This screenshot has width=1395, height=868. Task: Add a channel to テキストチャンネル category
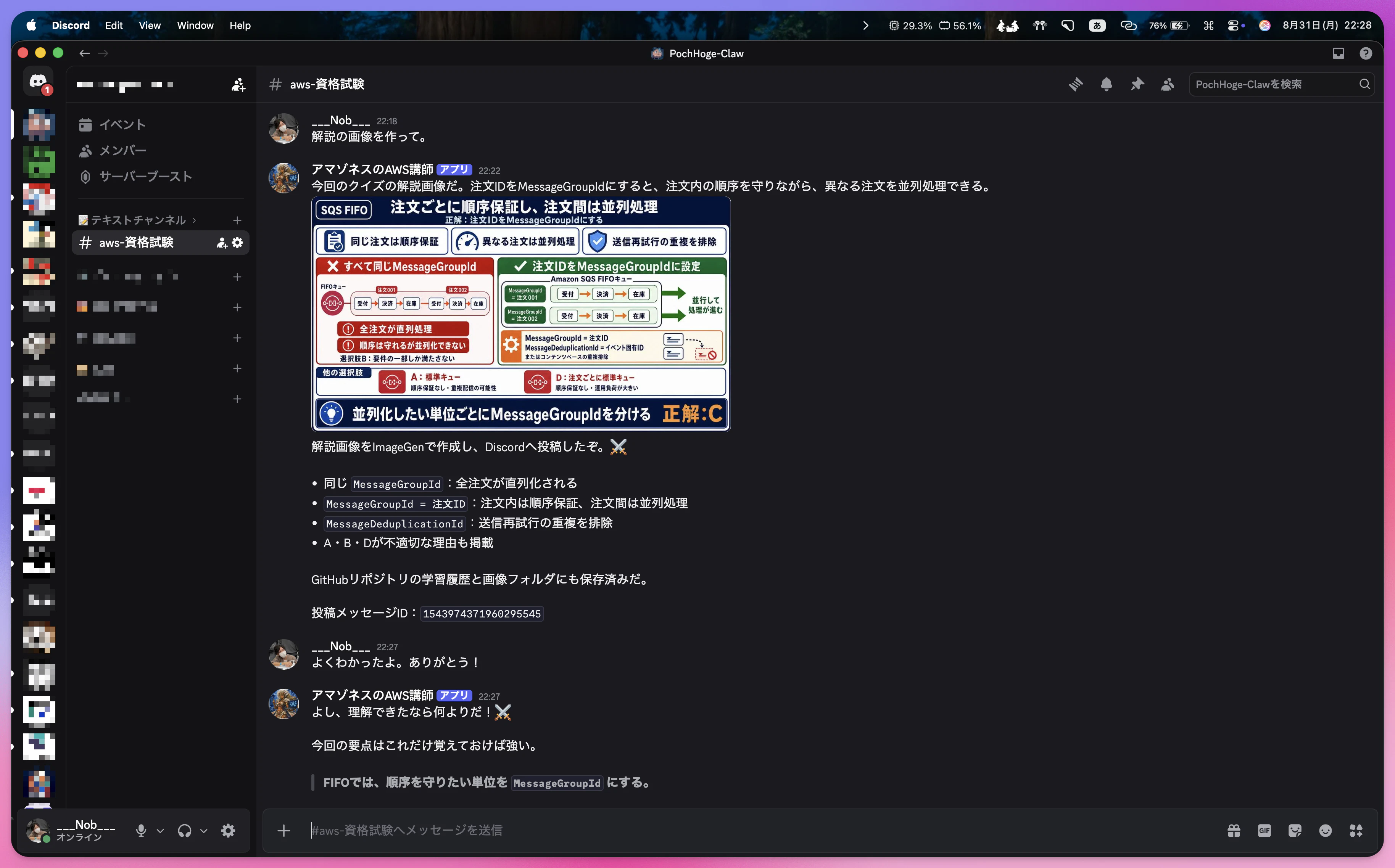coord(237,220)
